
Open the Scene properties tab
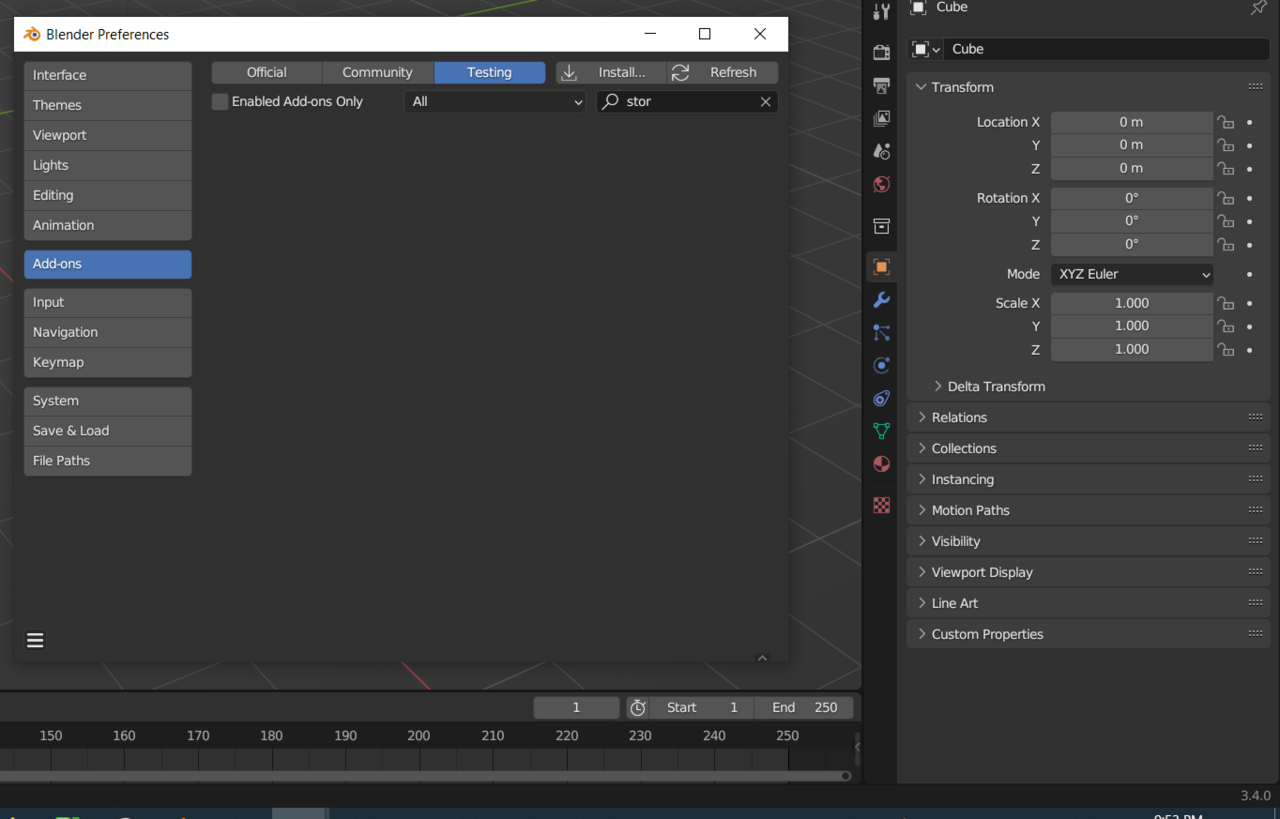(x=881, y=151)
